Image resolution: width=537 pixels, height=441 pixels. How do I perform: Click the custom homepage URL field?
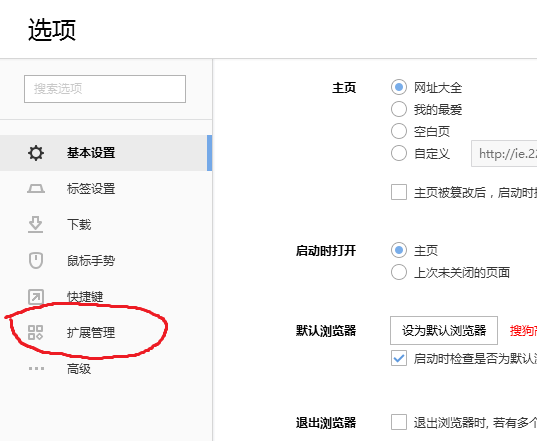[504, 153]
